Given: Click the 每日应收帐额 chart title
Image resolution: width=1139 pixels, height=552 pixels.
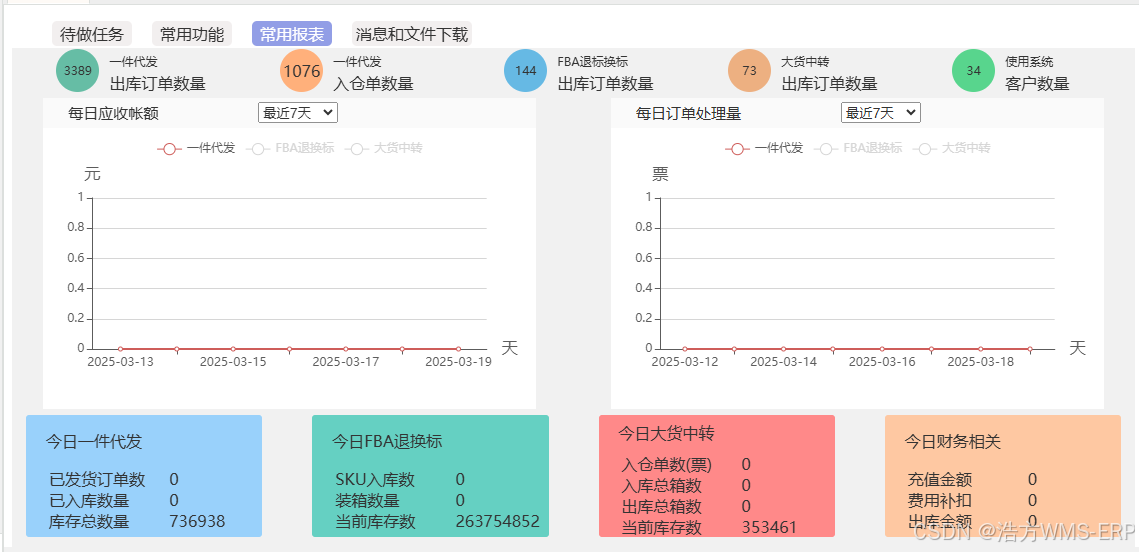Looking at the screenshot, I should [113, 113].
